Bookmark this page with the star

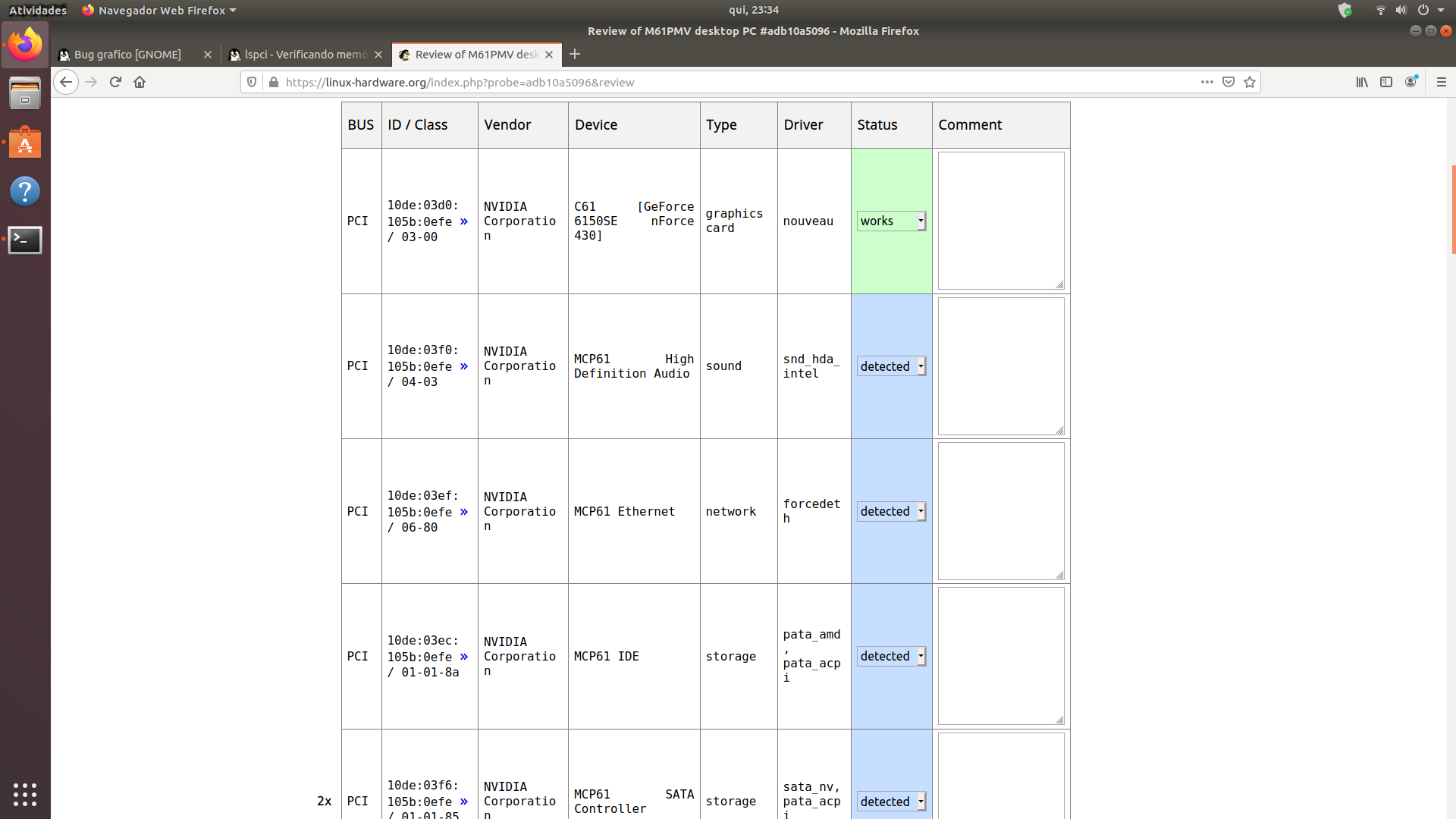tap(1250, 82)
